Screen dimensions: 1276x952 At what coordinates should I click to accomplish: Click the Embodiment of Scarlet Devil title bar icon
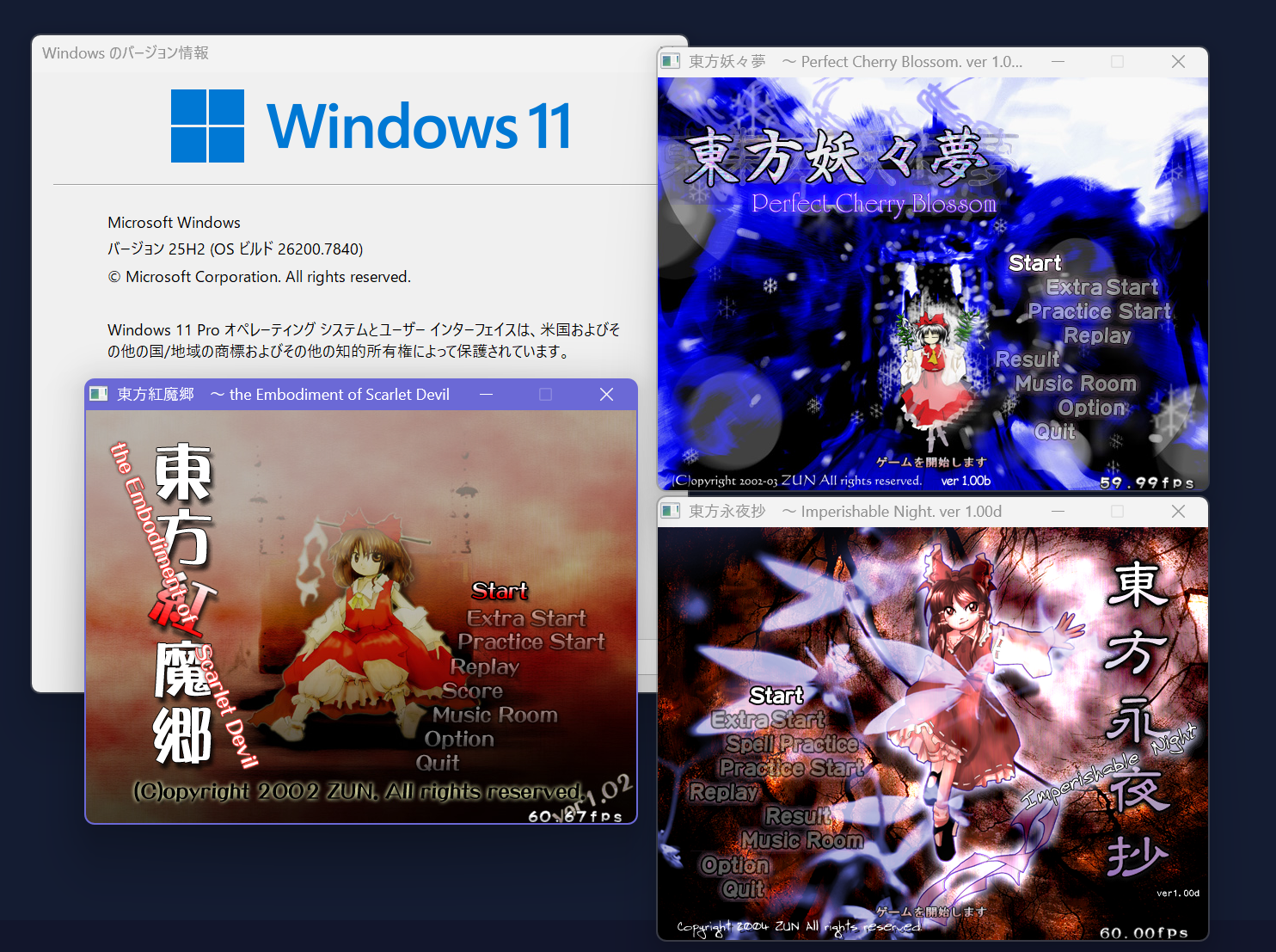[x=99, y=395]
